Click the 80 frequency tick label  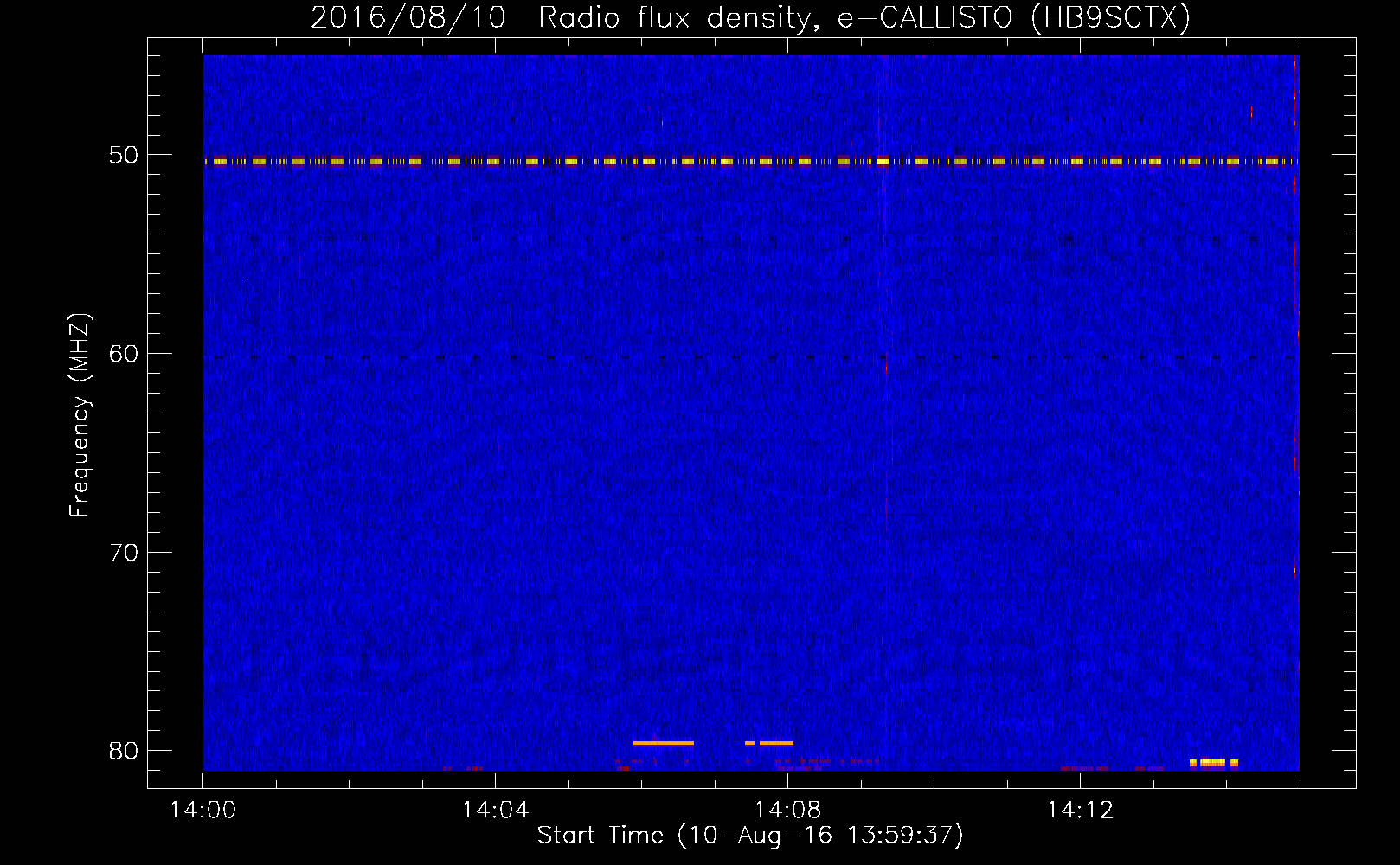[124, 751]
